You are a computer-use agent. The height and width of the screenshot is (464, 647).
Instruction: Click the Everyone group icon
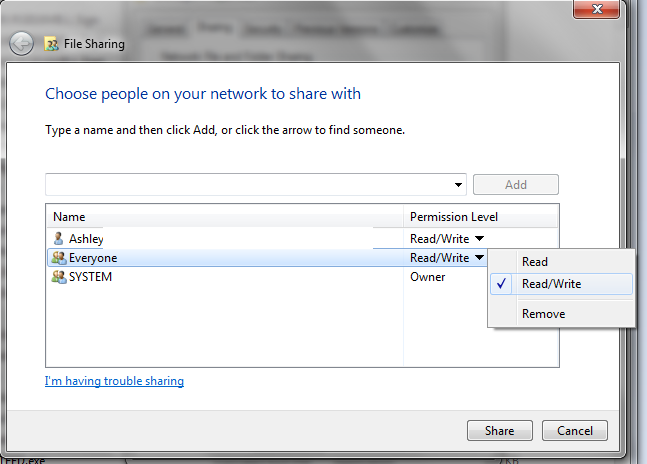[58, 258]
